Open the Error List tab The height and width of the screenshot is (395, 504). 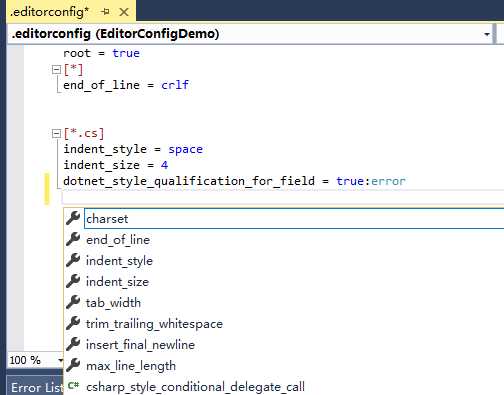coord(36,388)
